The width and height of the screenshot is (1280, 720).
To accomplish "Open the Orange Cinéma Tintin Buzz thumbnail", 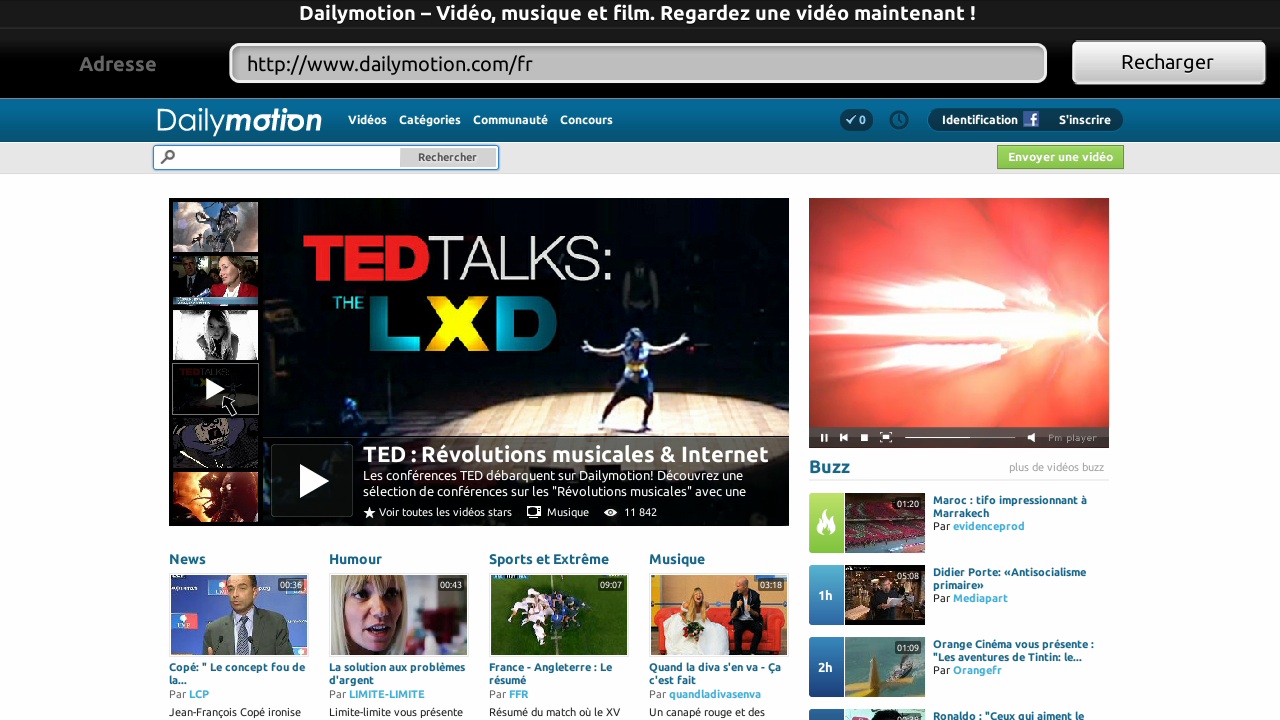I will click(885, 667).
